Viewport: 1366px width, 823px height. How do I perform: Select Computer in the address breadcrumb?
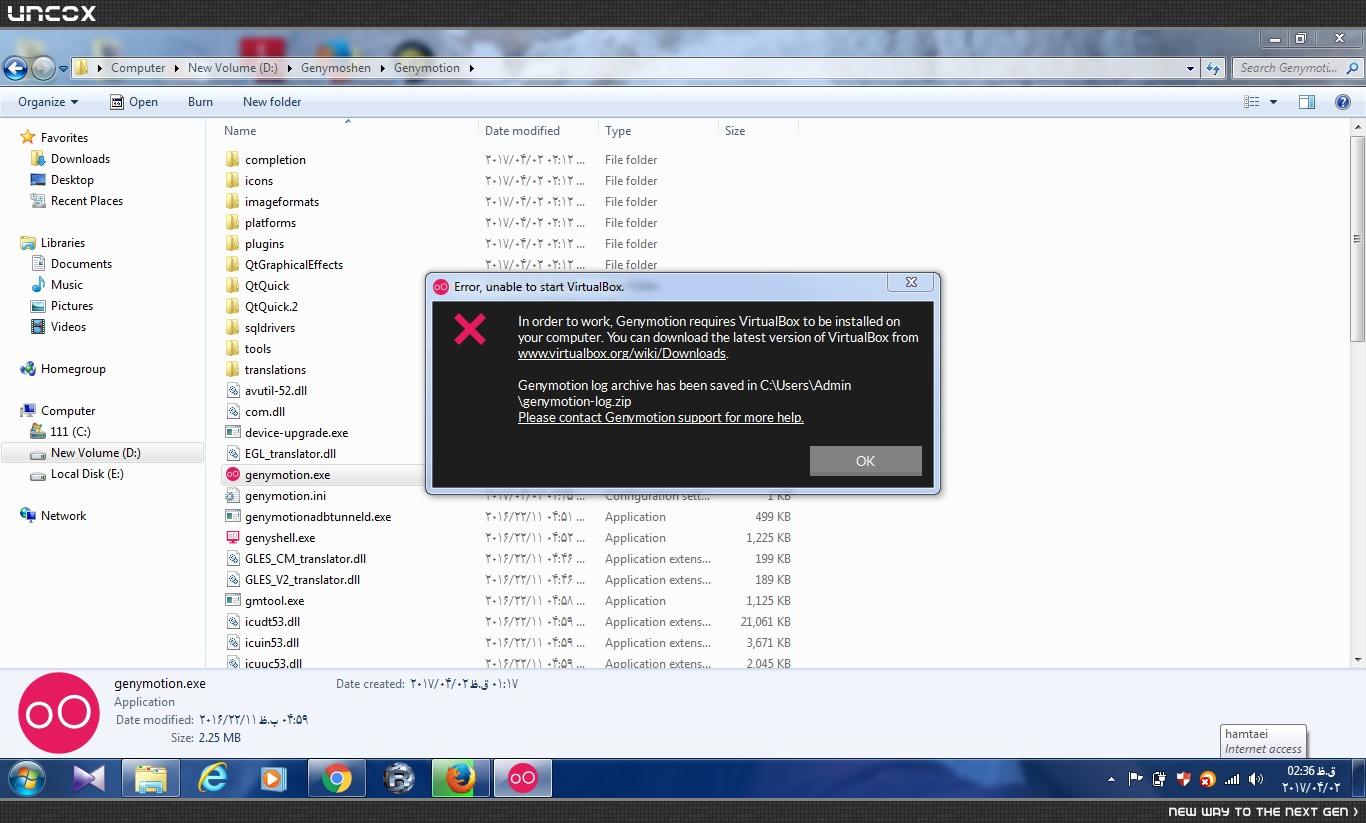(x=138, y=68)
